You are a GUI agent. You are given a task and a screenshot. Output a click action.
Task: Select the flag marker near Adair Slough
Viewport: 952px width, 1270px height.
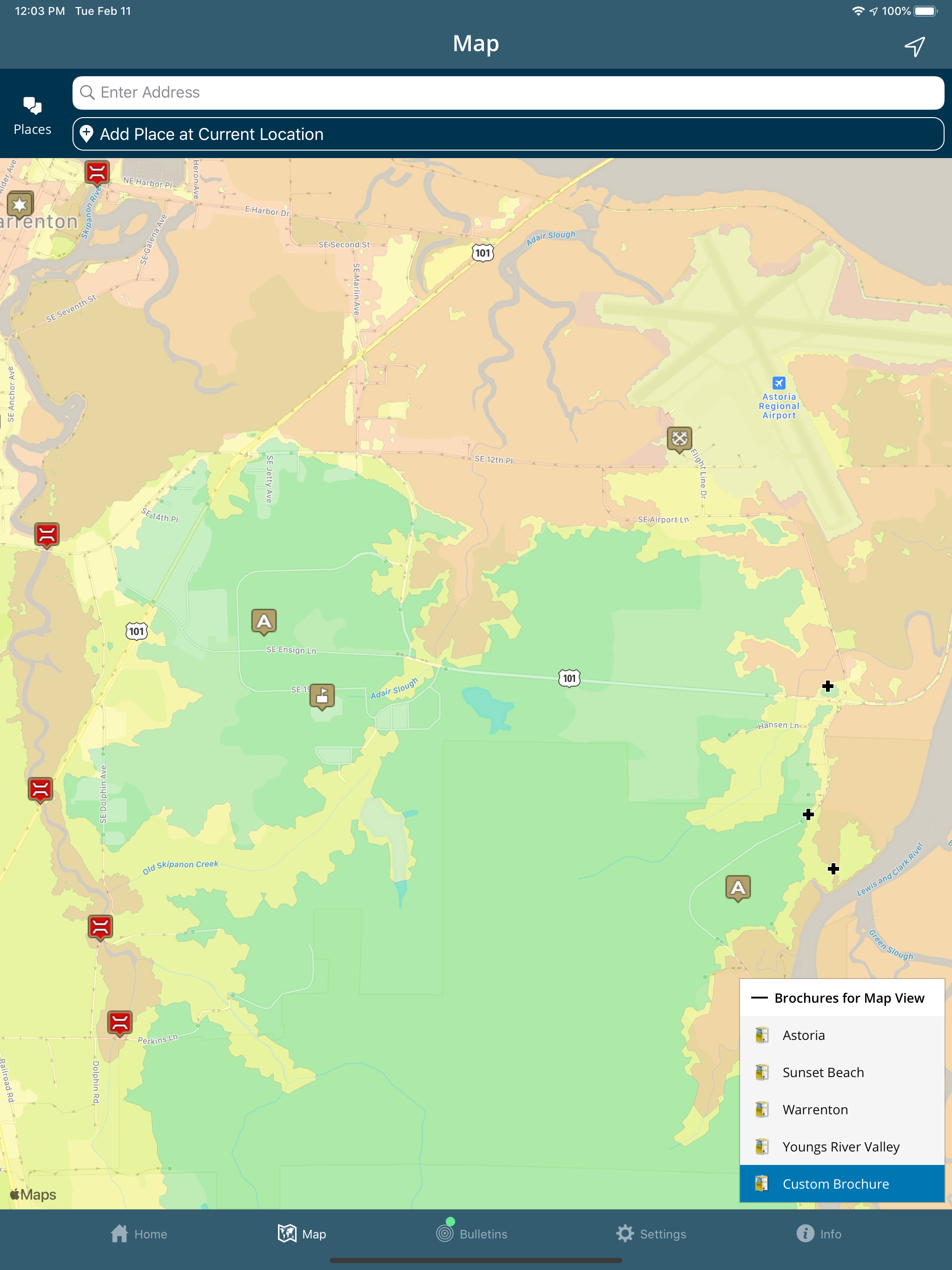coord(322,696)
